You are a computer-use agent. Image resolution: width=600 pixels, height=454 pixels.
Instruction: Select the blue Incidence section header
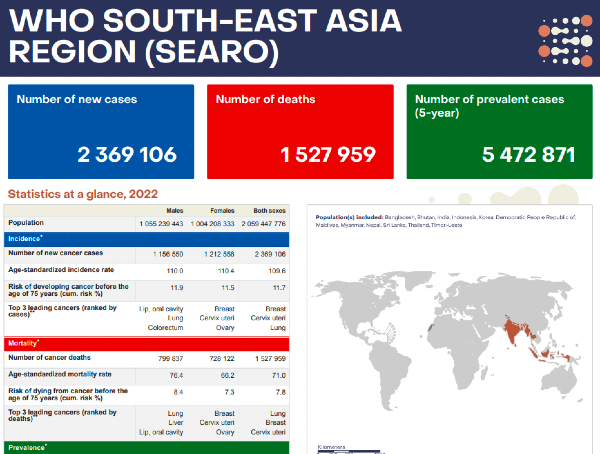(146, 239)
